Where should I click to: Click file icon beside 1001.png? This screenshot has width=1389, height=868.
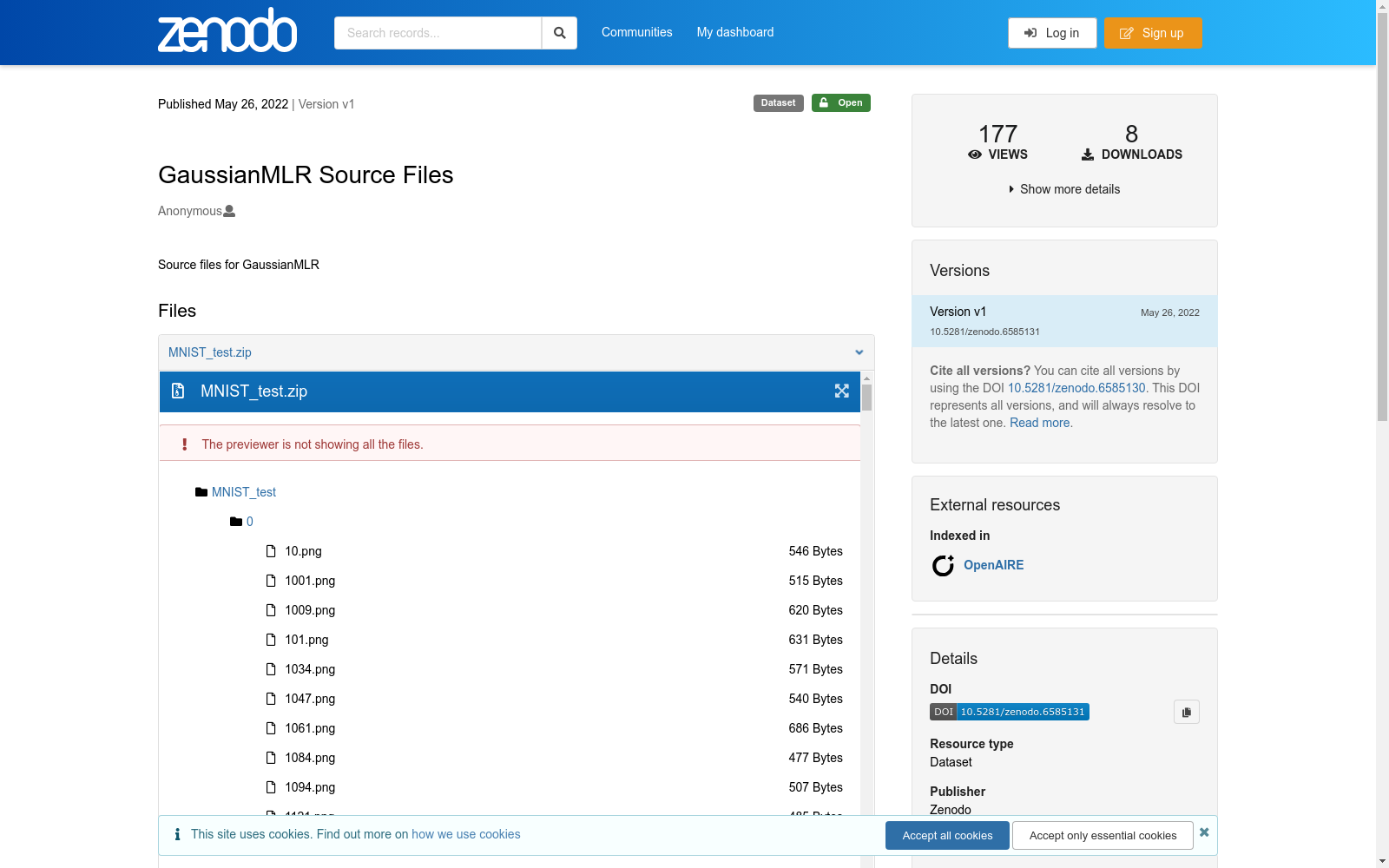pos(271,581)
